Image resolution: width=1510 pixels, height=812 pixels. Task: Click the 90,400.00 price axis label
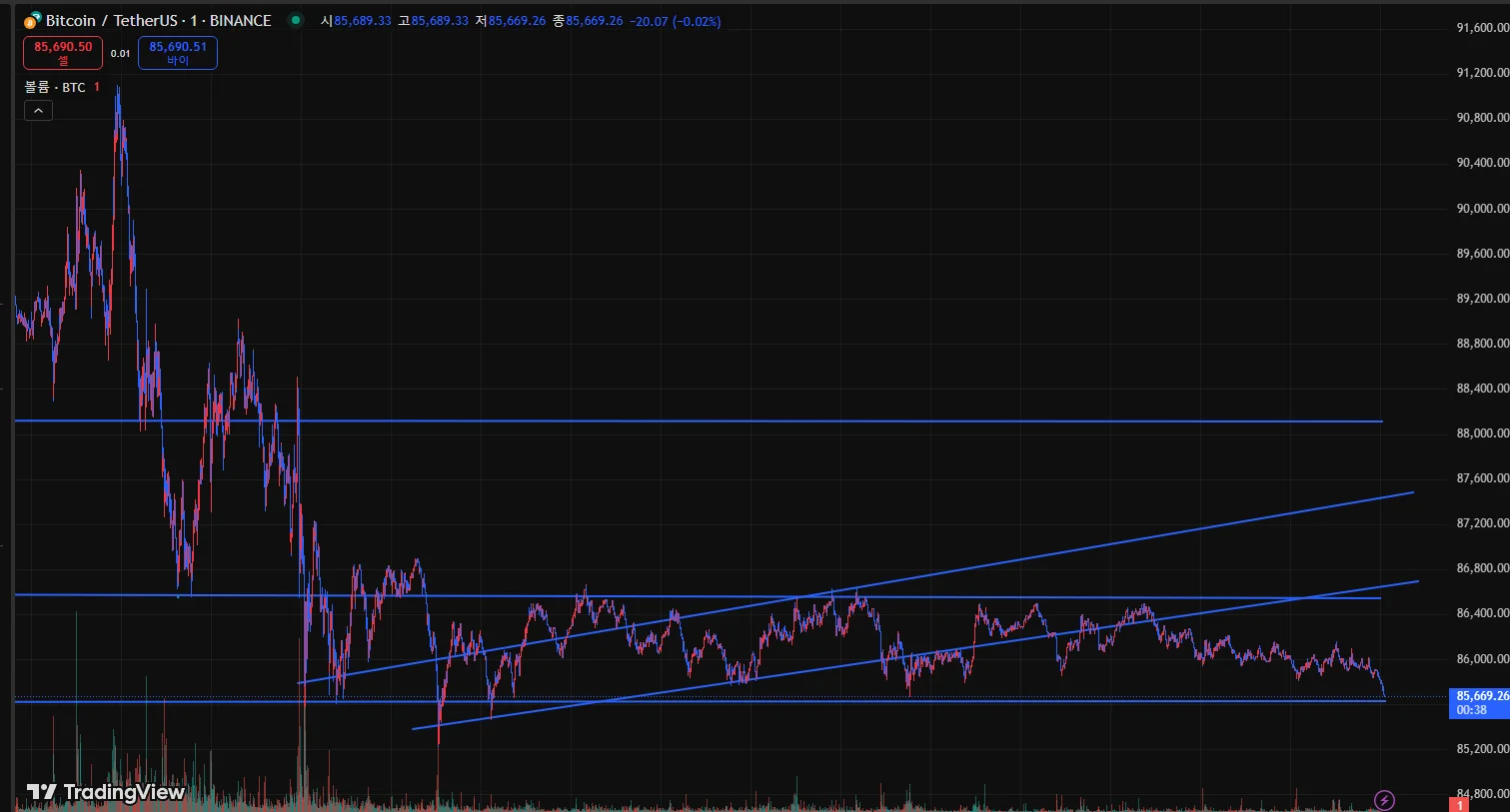[1482, 163]
